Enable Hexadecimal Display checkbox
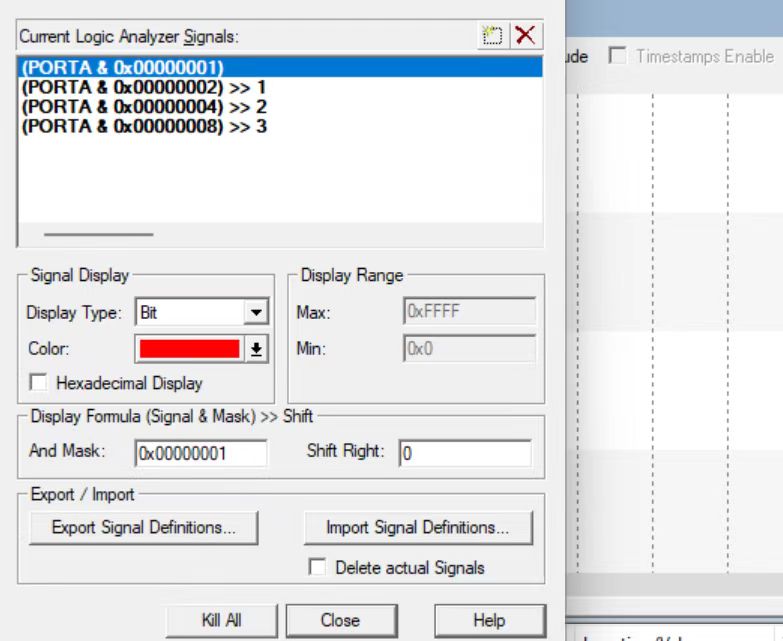Screen dimensions: 783x641 (x=38, y=383)
